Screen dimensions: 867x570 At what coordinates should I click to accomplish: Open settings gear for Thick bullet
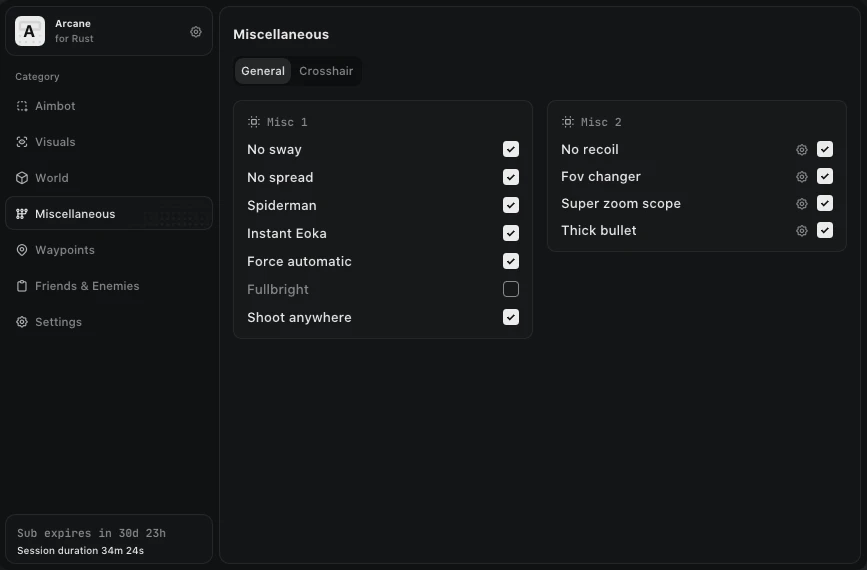tap(802, 231)
